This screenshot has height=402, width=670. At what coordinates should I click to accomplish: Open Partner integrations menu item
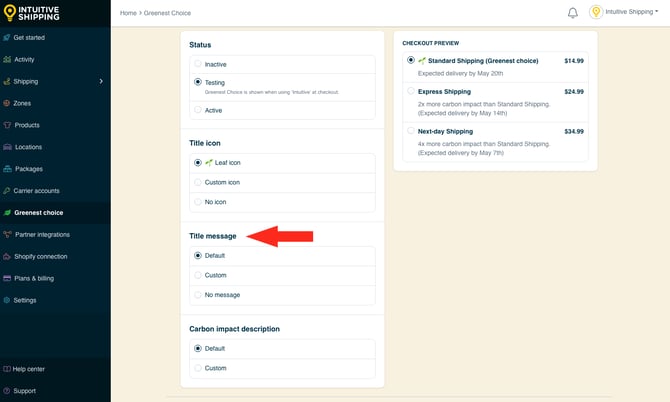click(x=42, y=234)
